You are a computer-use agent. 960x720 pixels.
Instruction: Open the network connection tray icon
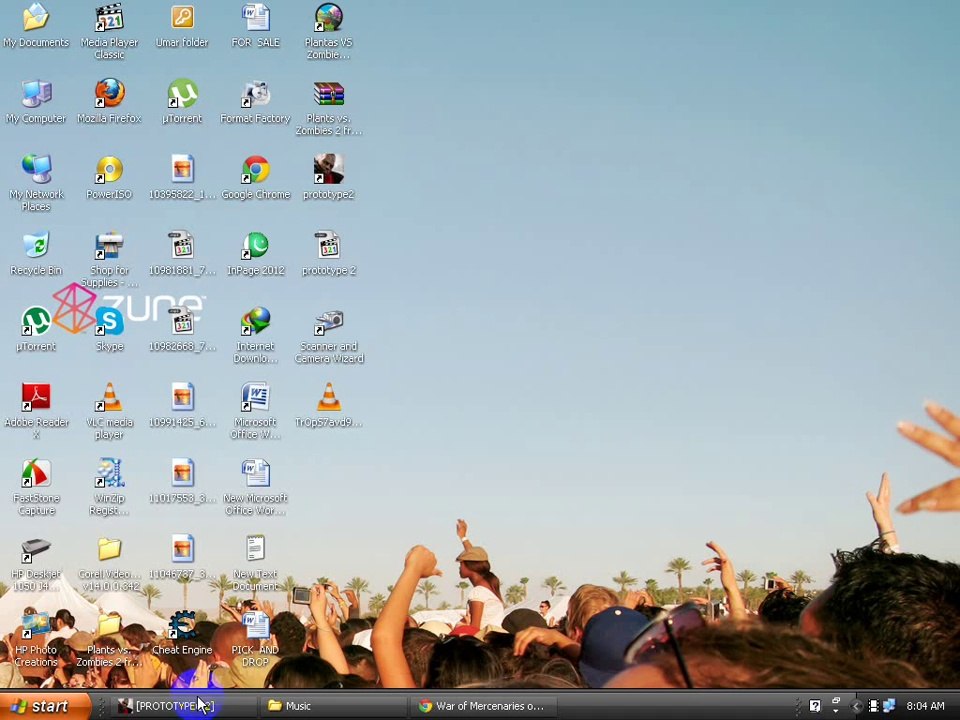point(888,706)
